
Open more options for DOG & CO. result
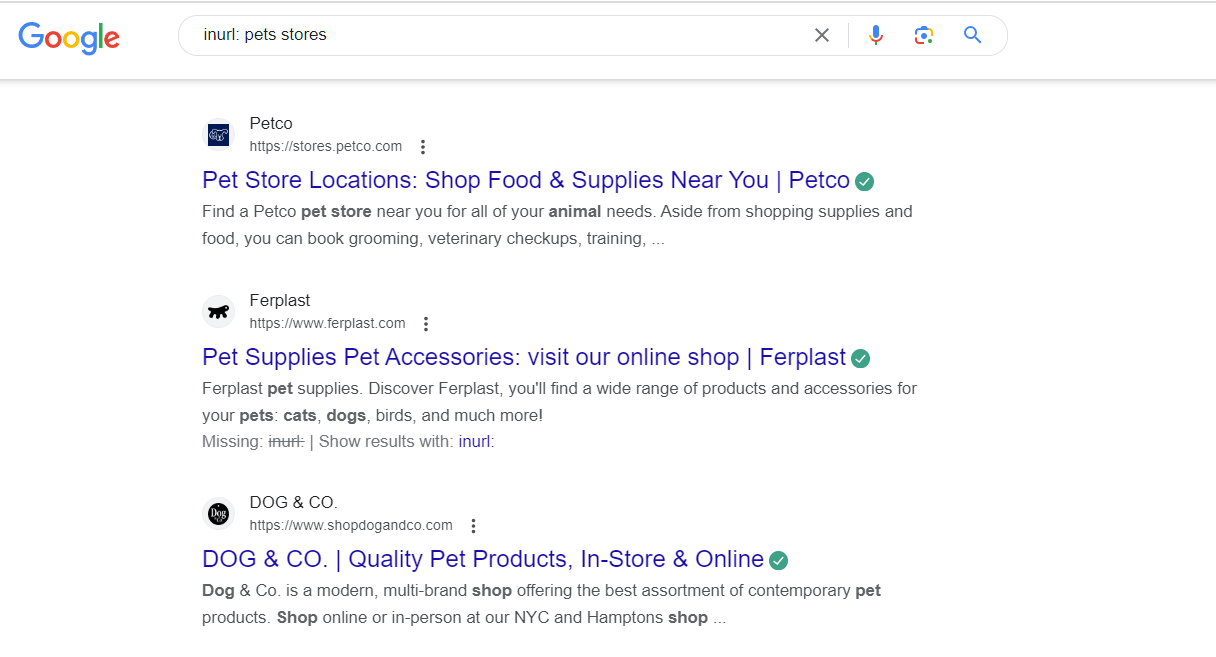[x=474, y=526]
